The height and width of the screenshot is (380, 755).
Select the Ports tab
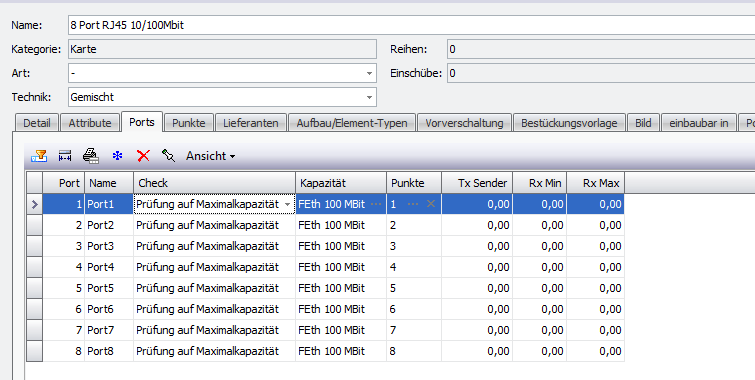click(142, 122)
